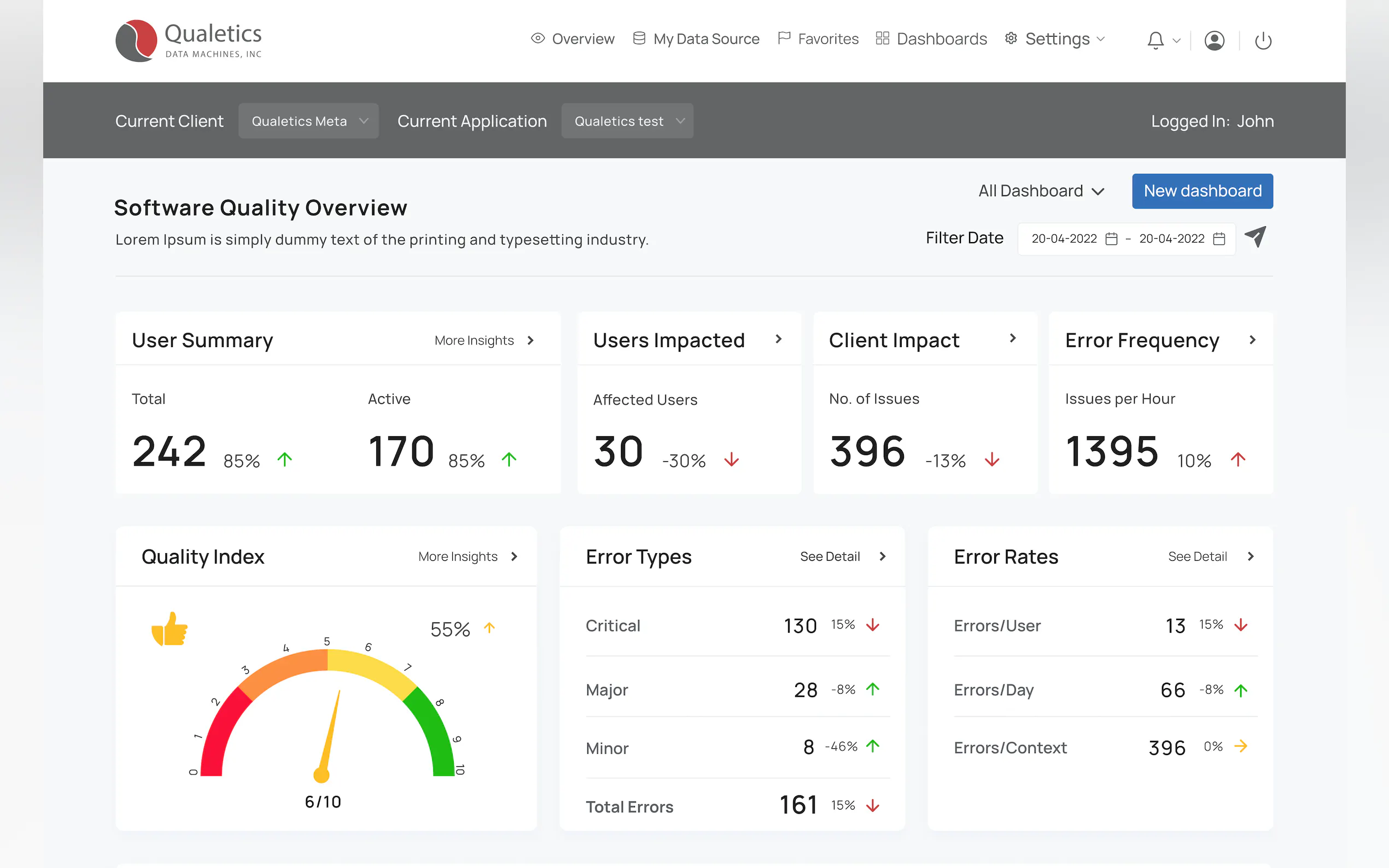This screenshot has width=1389, height=868.
Task: Click the Qualetics logo
Action: tap(188, 40)
